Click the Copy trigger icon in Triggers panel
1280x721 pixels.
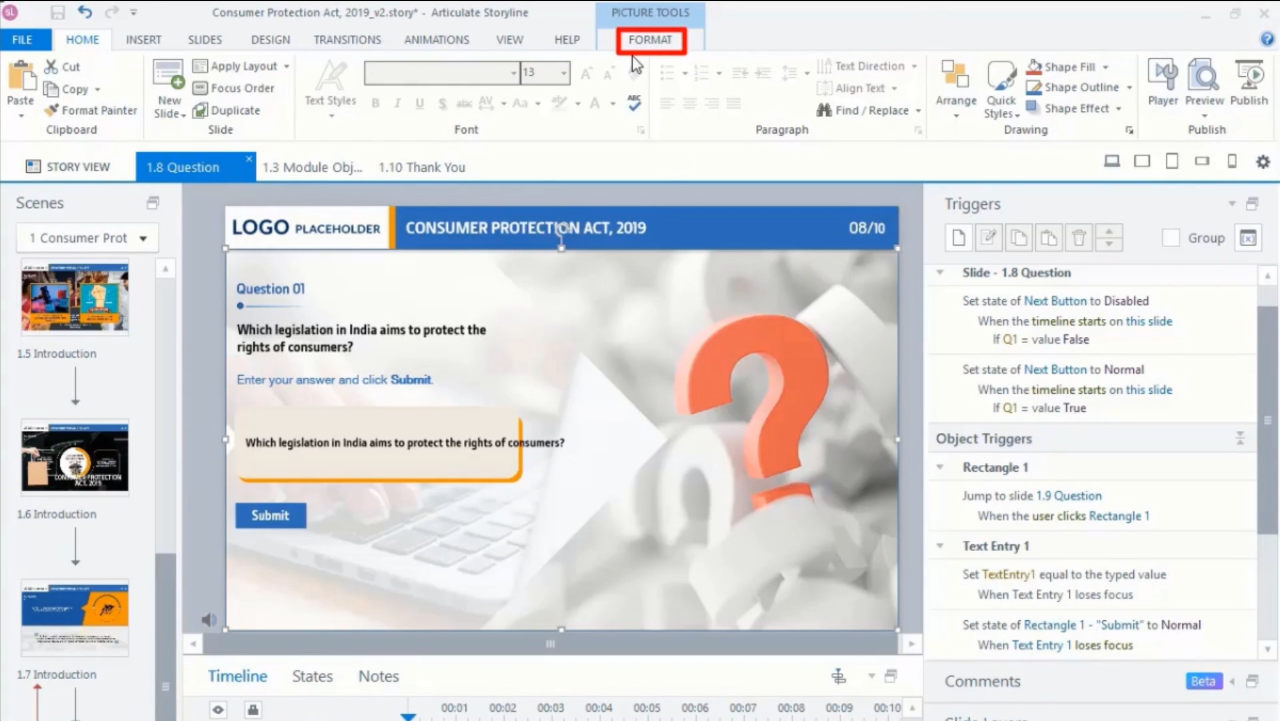coord(1018,238)
